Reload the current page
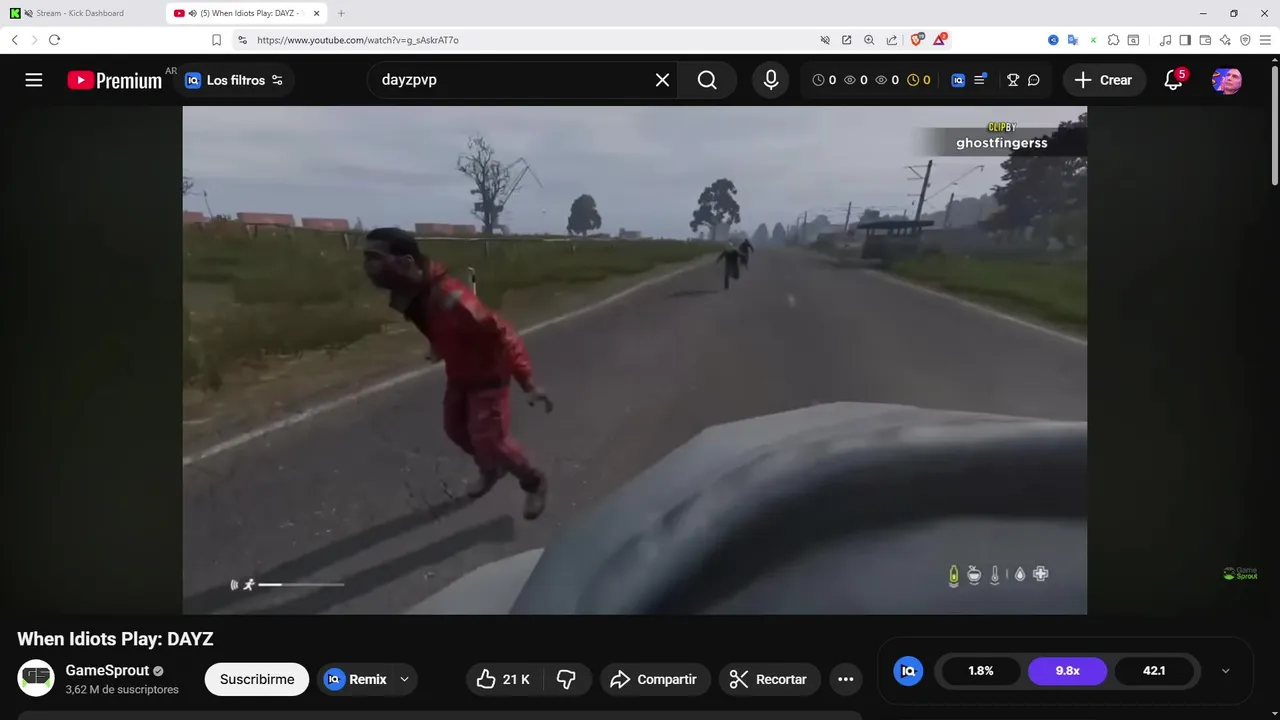 54,40
